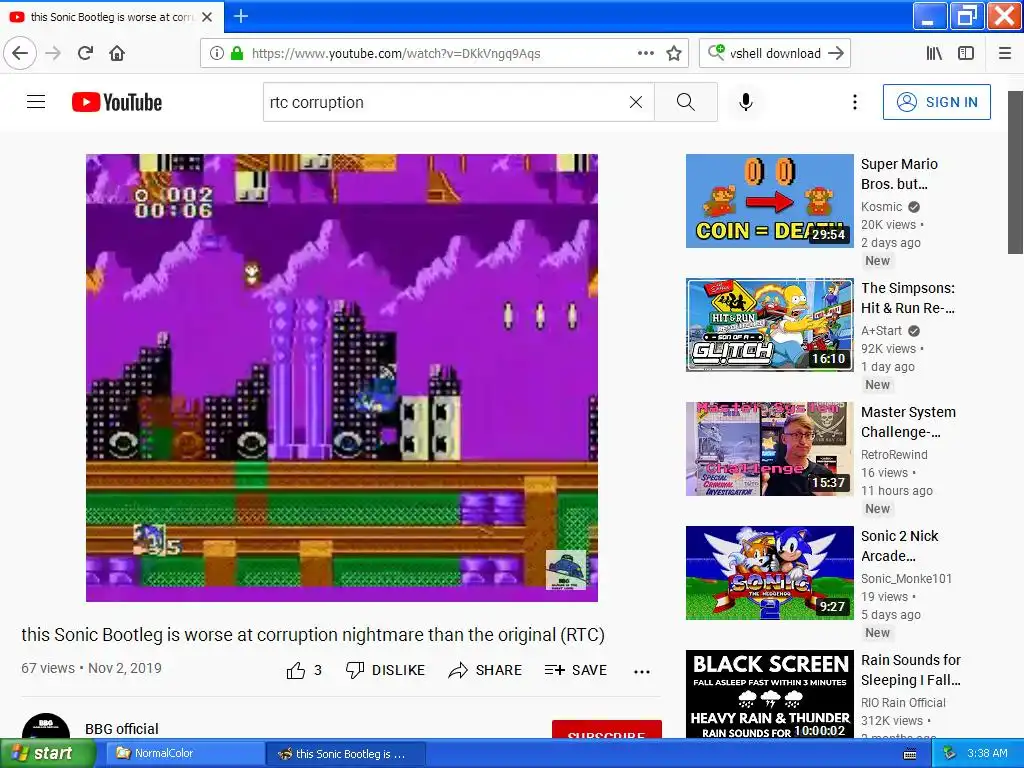Open Master System Challenge thumbnail
Image resolution: width=1024 pixels, height=768 pixels.
coord(769,449)
